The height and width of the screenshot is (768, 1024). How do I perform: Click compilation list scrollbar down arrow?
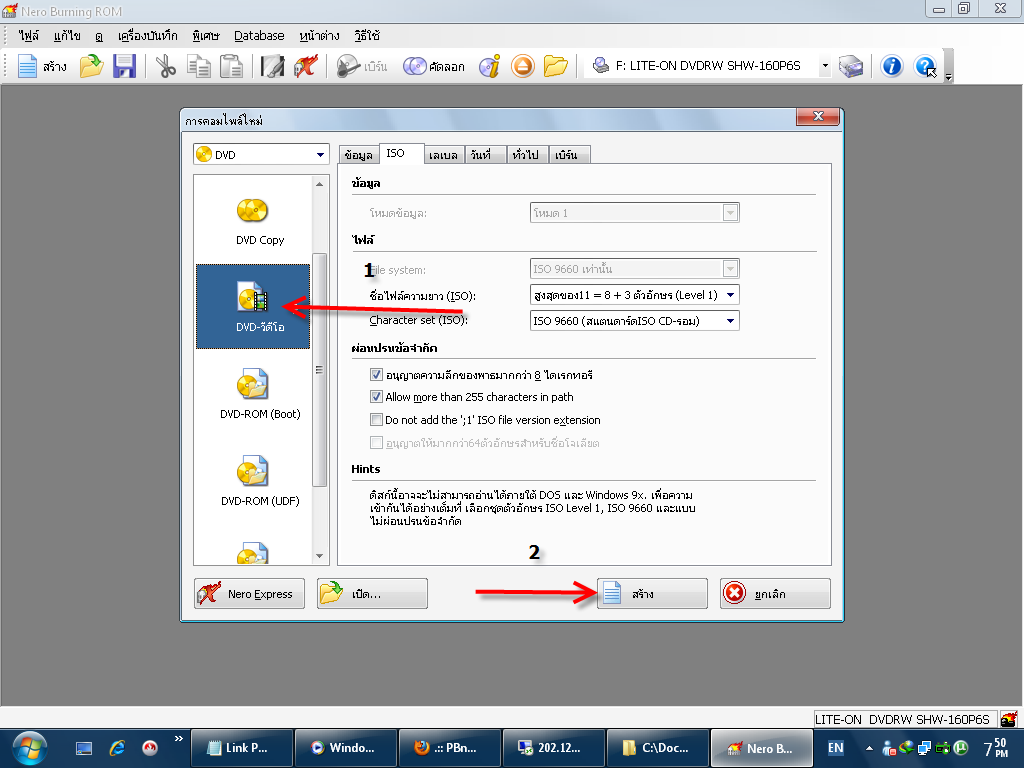tap(319, 556)
